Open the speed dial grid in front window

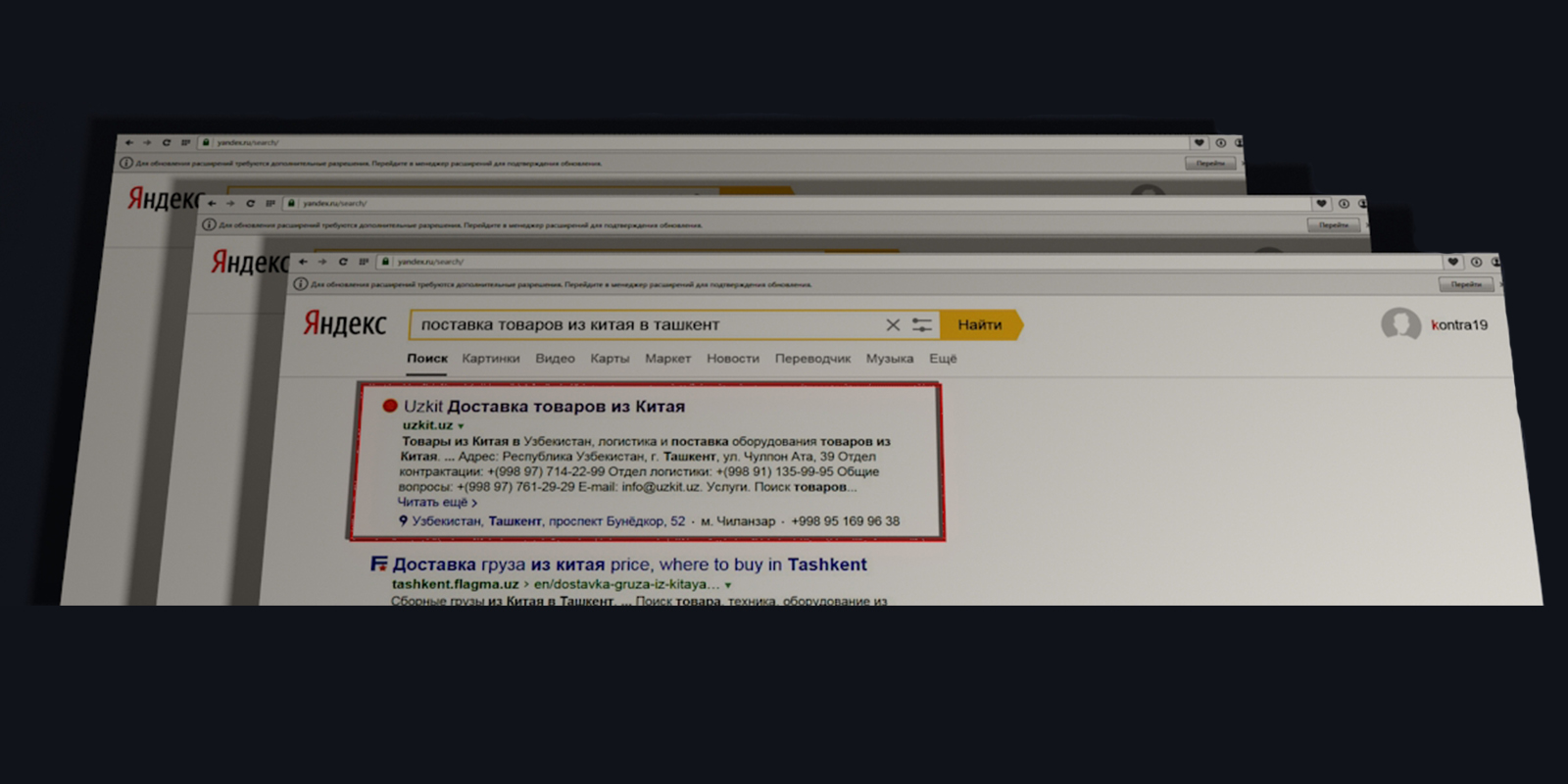[364, 262]
